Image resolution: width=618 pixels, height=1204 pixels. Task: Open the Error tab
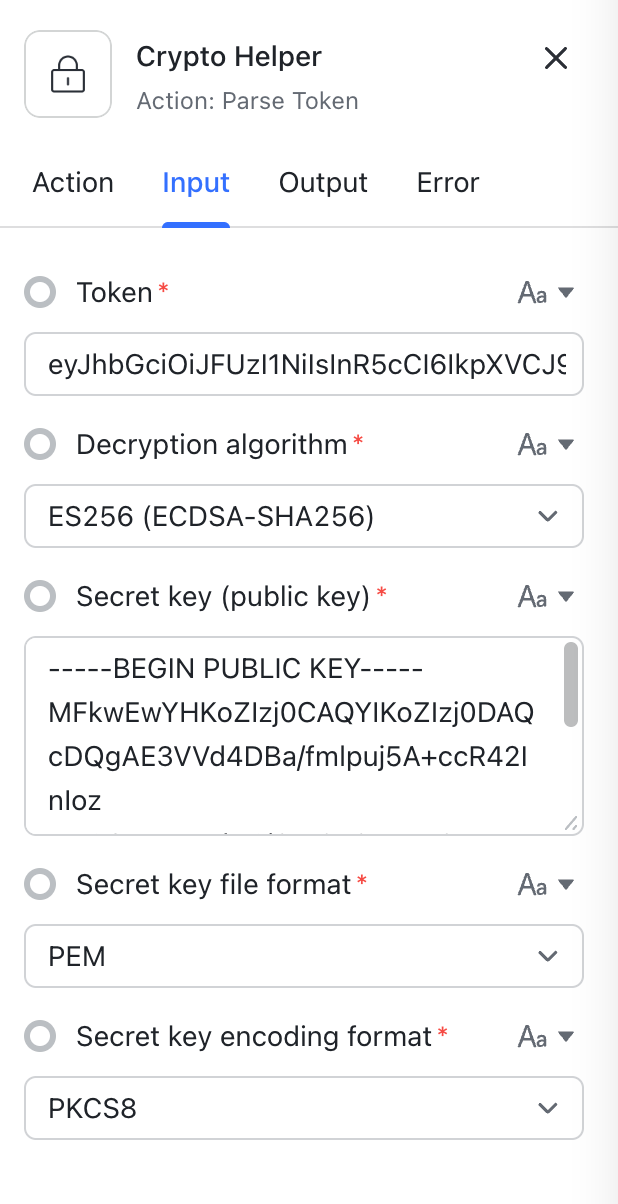[x=447, y=183]
